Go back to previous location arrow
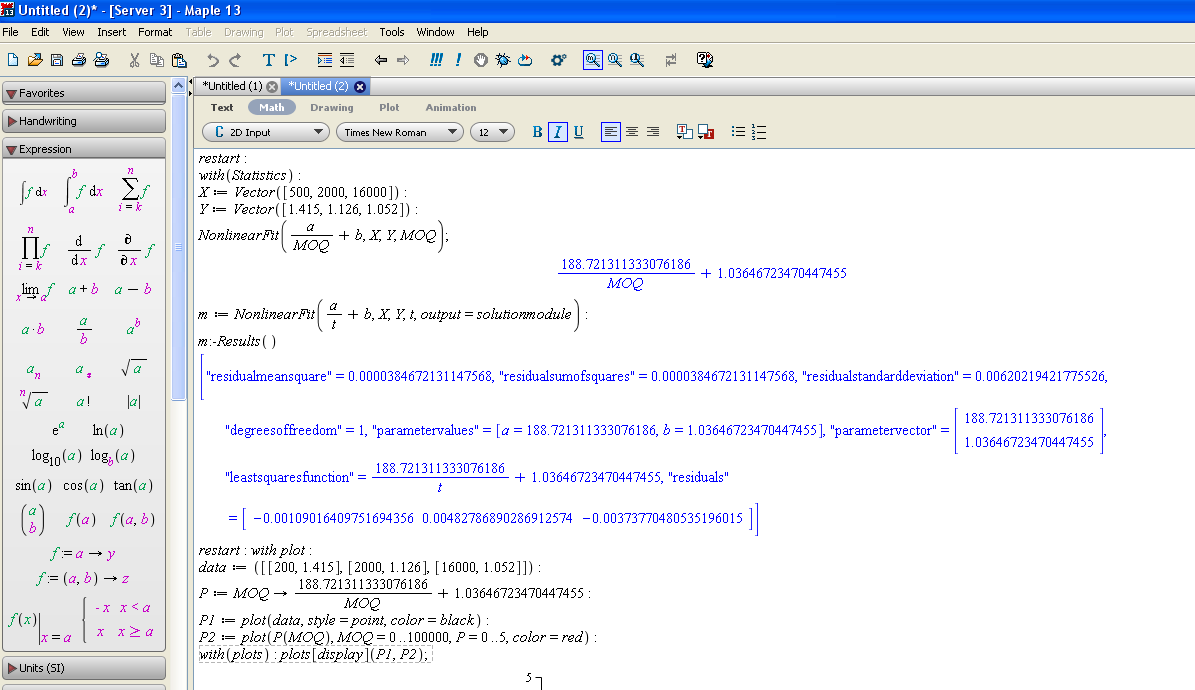The image size is (1195, 690). (380, 60)
